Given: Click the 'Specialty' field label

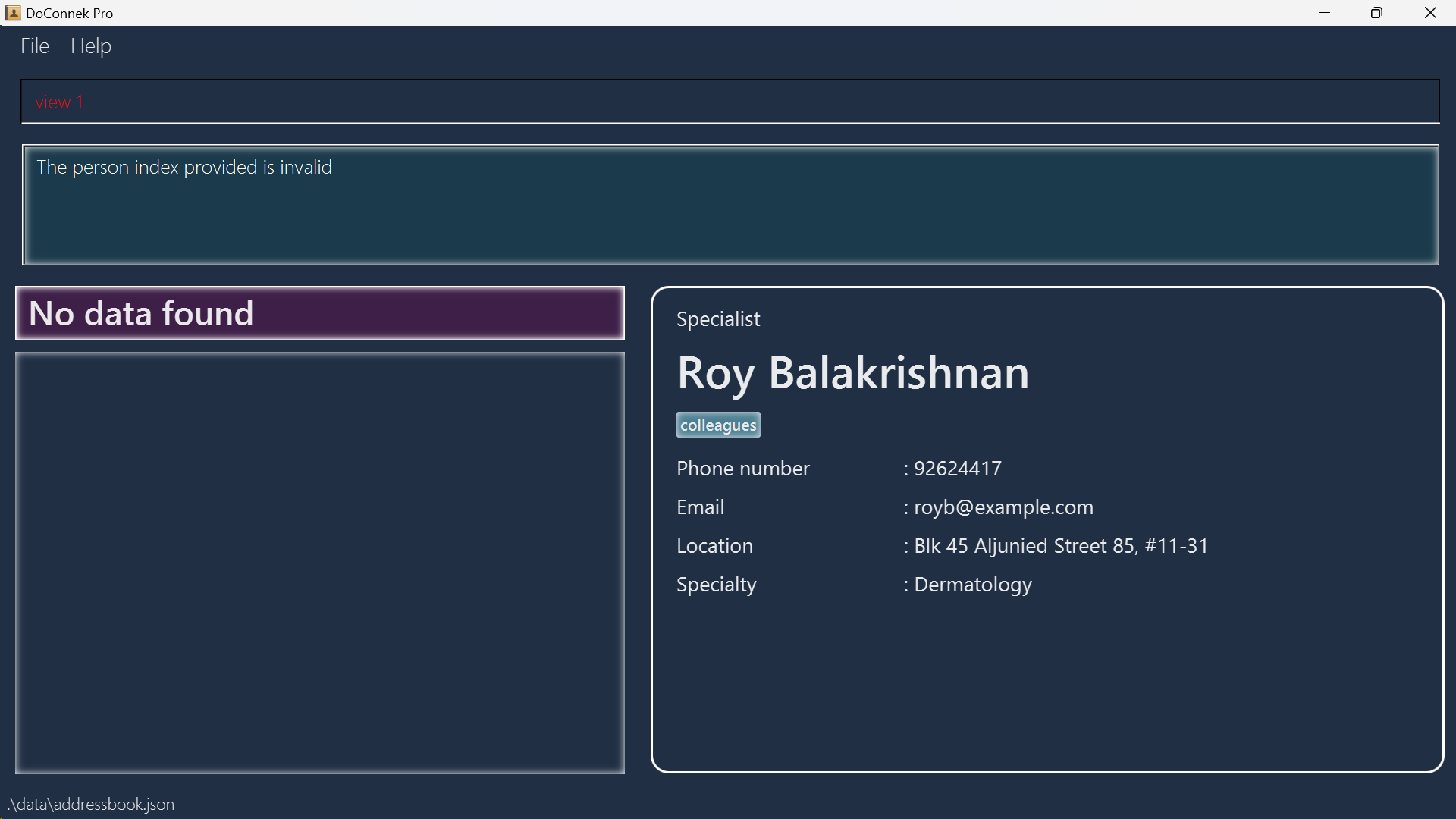Looking at the screenshot, I should click(x=716, y=585).
